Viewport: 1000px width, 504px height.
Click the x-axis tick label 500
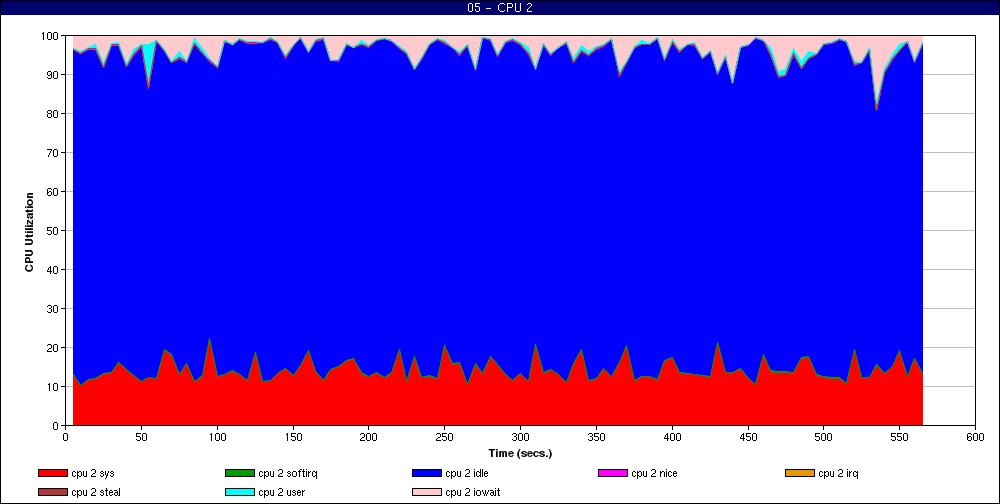pos(823,437)
